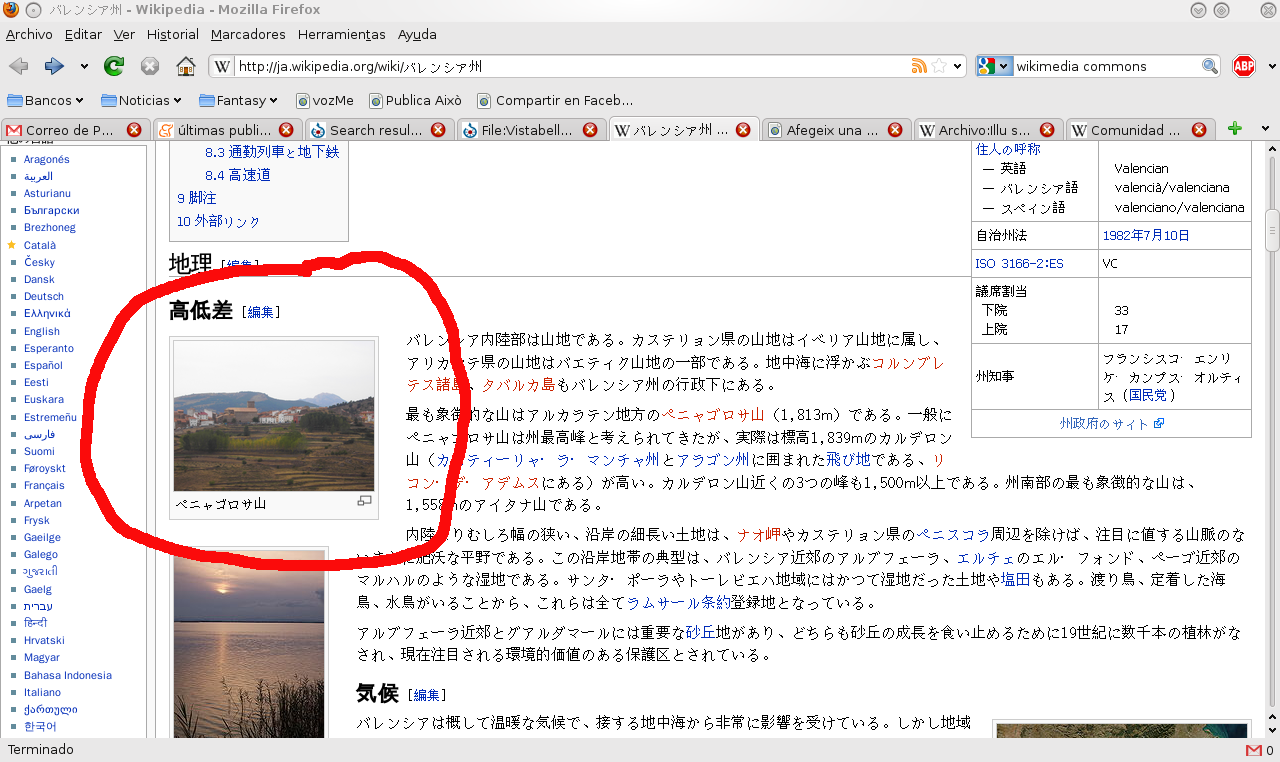
Task: Close the Search resul... tab
Action: coord(438,130)
